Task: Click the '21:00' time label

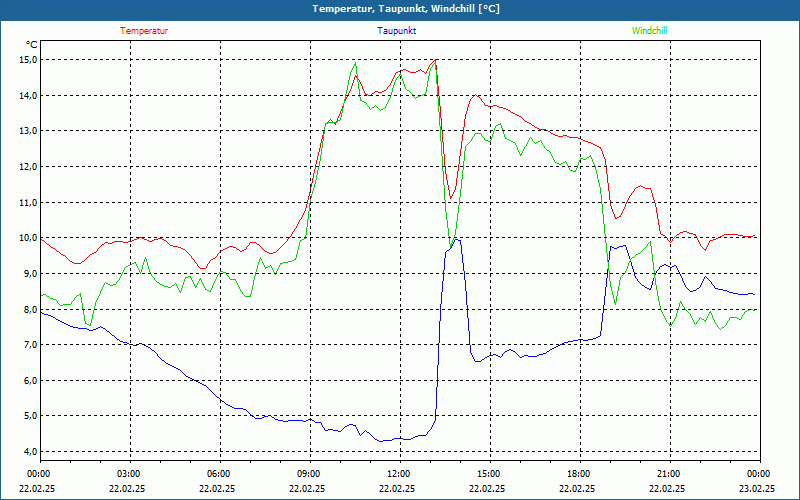Action: point(667,474)
